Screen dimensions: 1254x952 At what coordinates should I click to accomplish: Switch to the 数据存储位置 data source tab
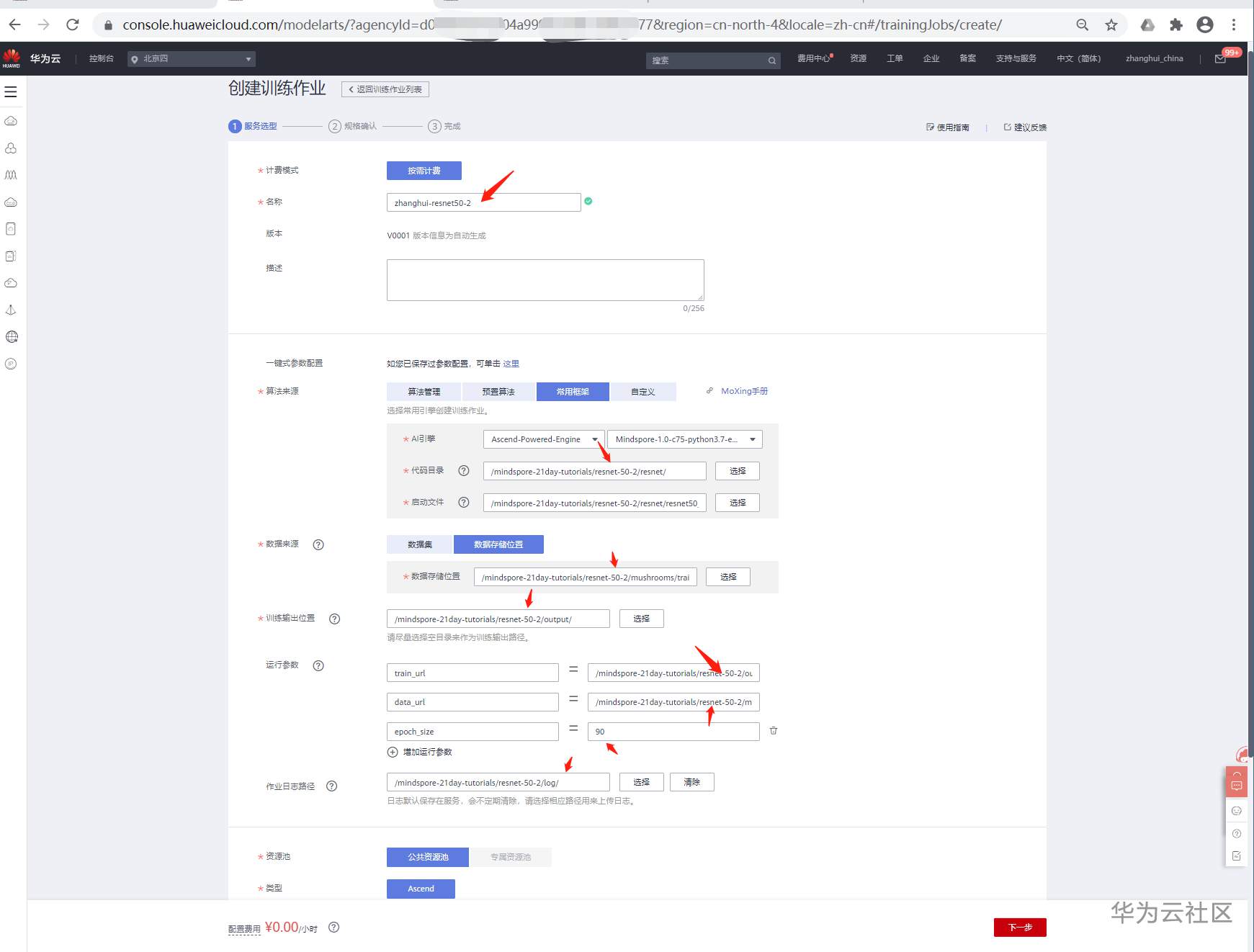[498, 544]
